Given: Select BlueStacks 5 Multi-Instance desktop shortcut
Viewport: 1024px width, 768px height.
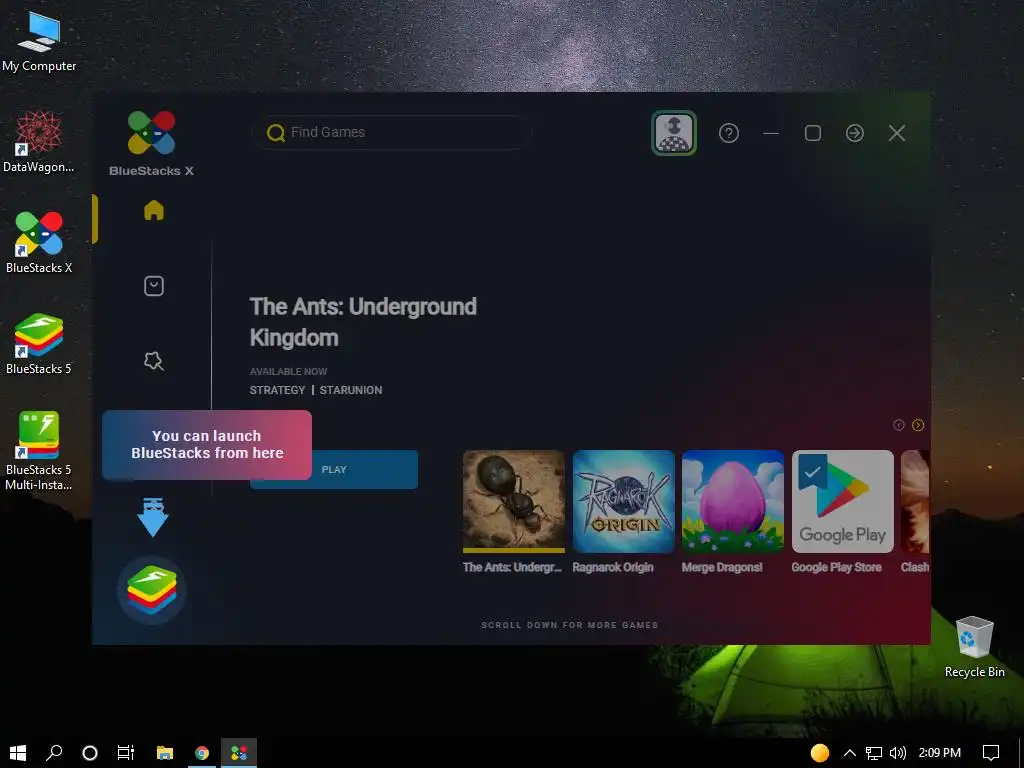Looking at the screenshot, I should 39,451.
